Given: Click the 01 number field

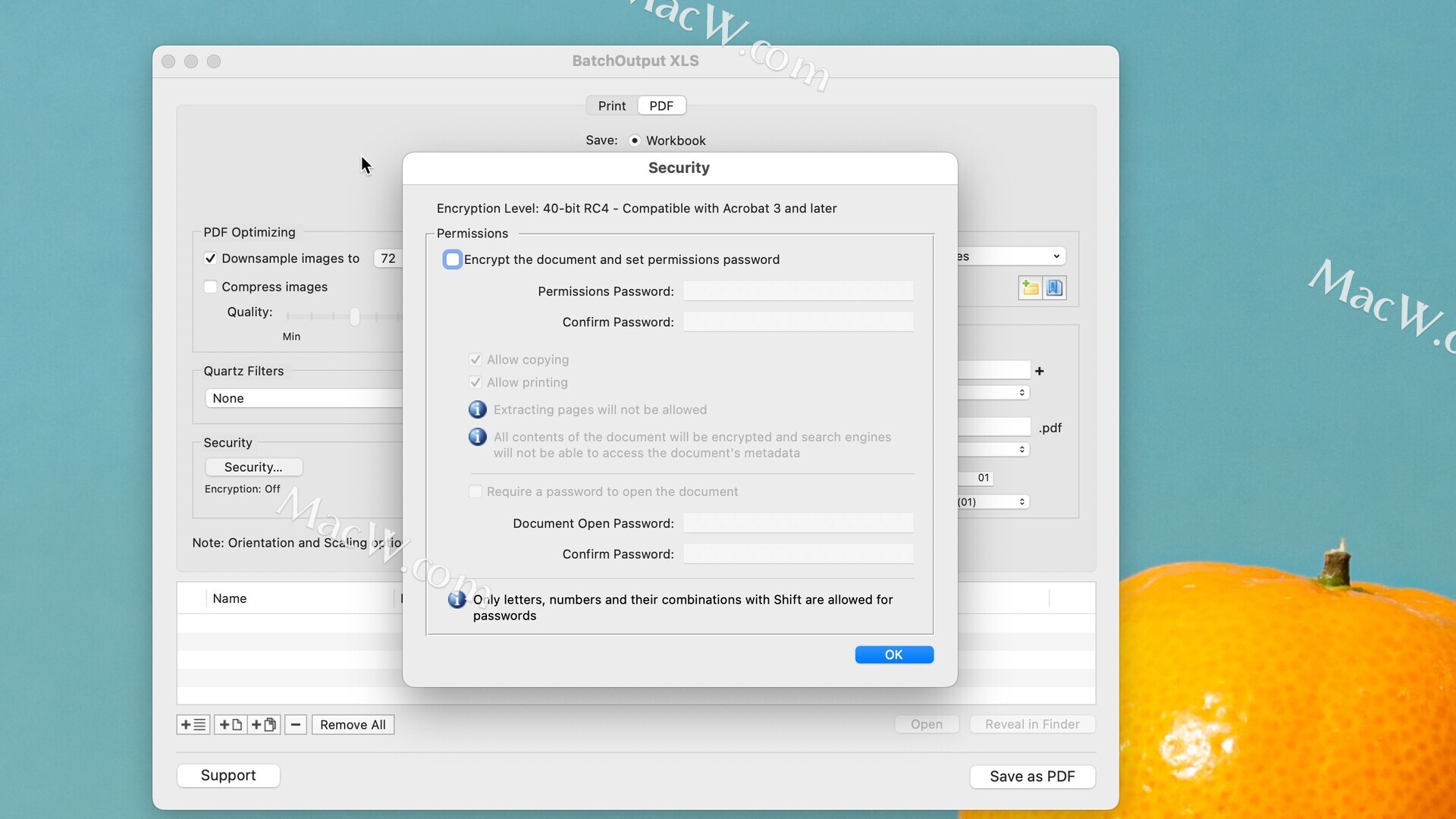Looking at the screenshot, I should pos(975,478).
